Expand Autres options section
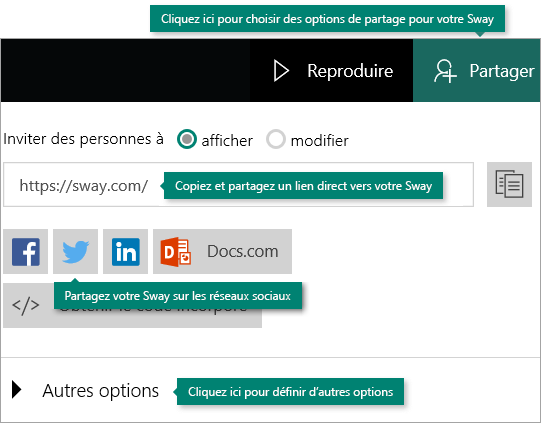This screenshot has width=541, height=423. click(85, 391)
